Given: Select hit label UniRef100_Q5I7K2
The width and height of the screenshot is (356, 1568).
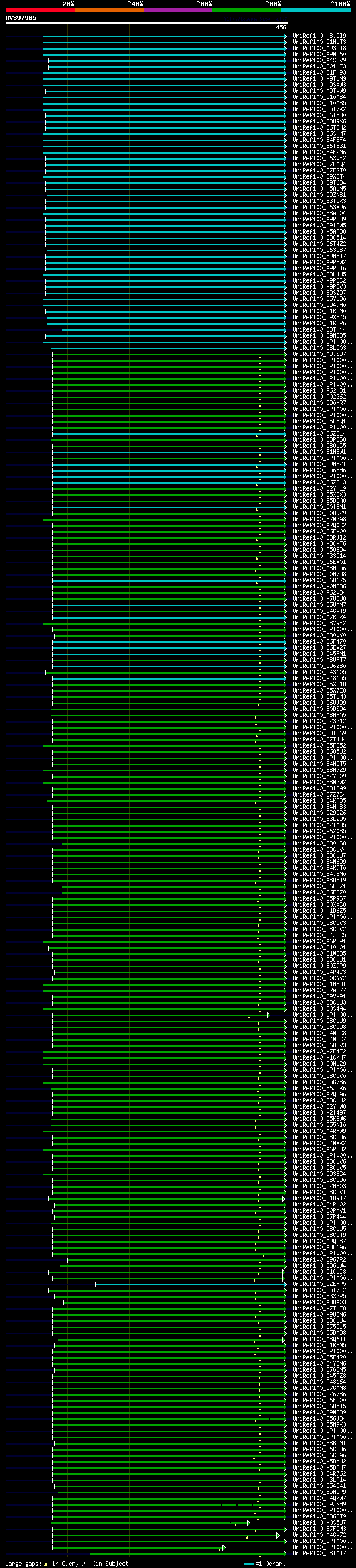Looking at the screenshot, I should 319,110.
